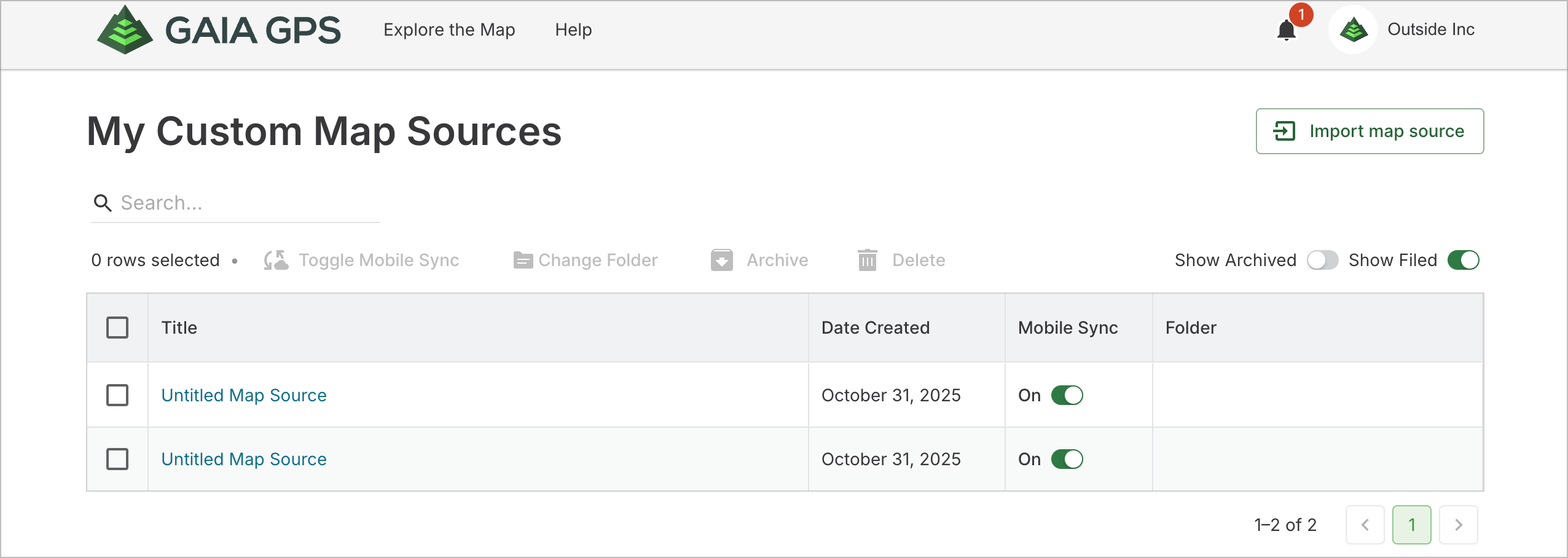Focus the Search input field

246,203
